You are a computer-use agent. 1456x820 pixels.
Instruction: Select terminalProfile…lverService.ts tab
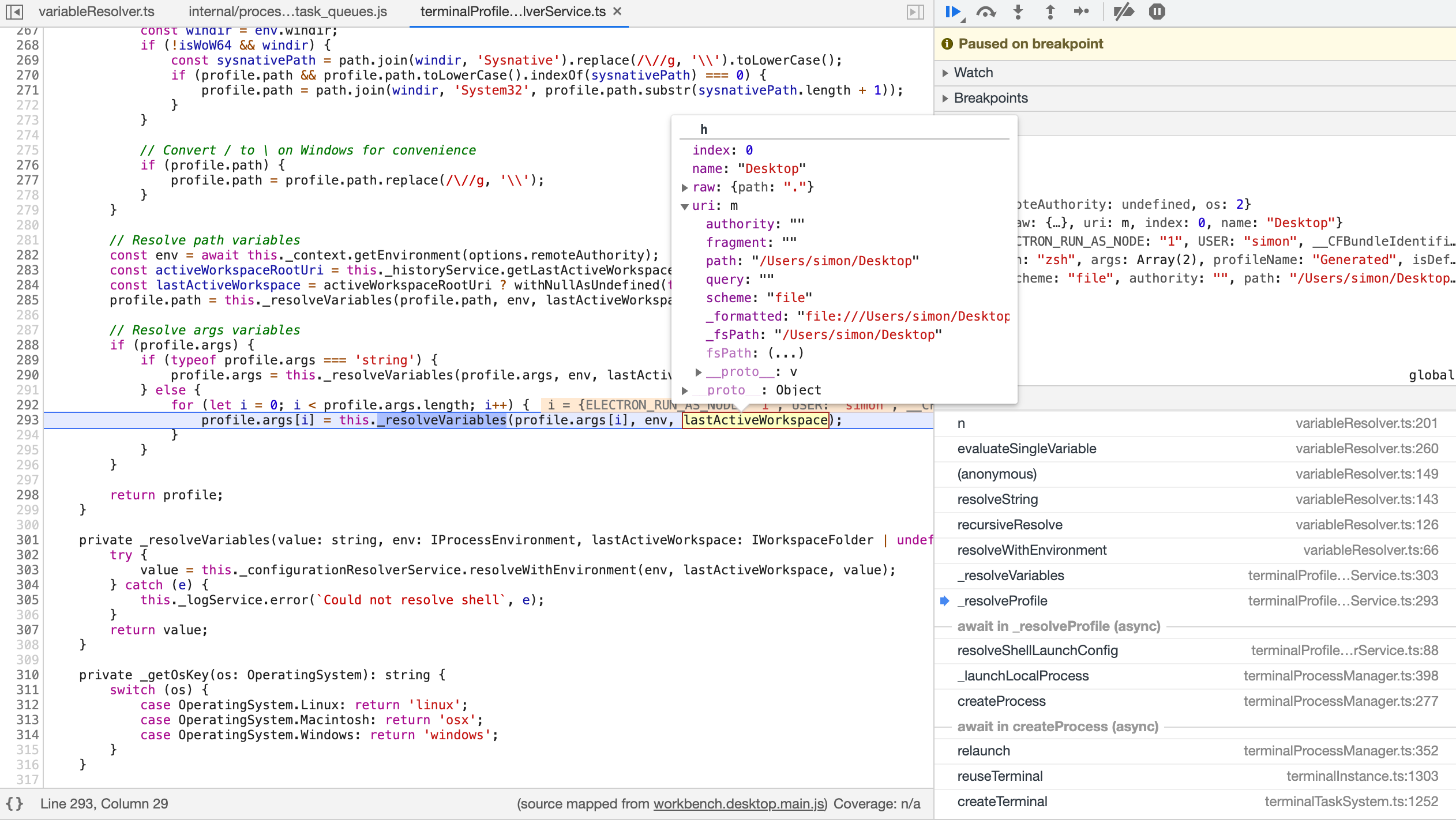tap(513, 12)
